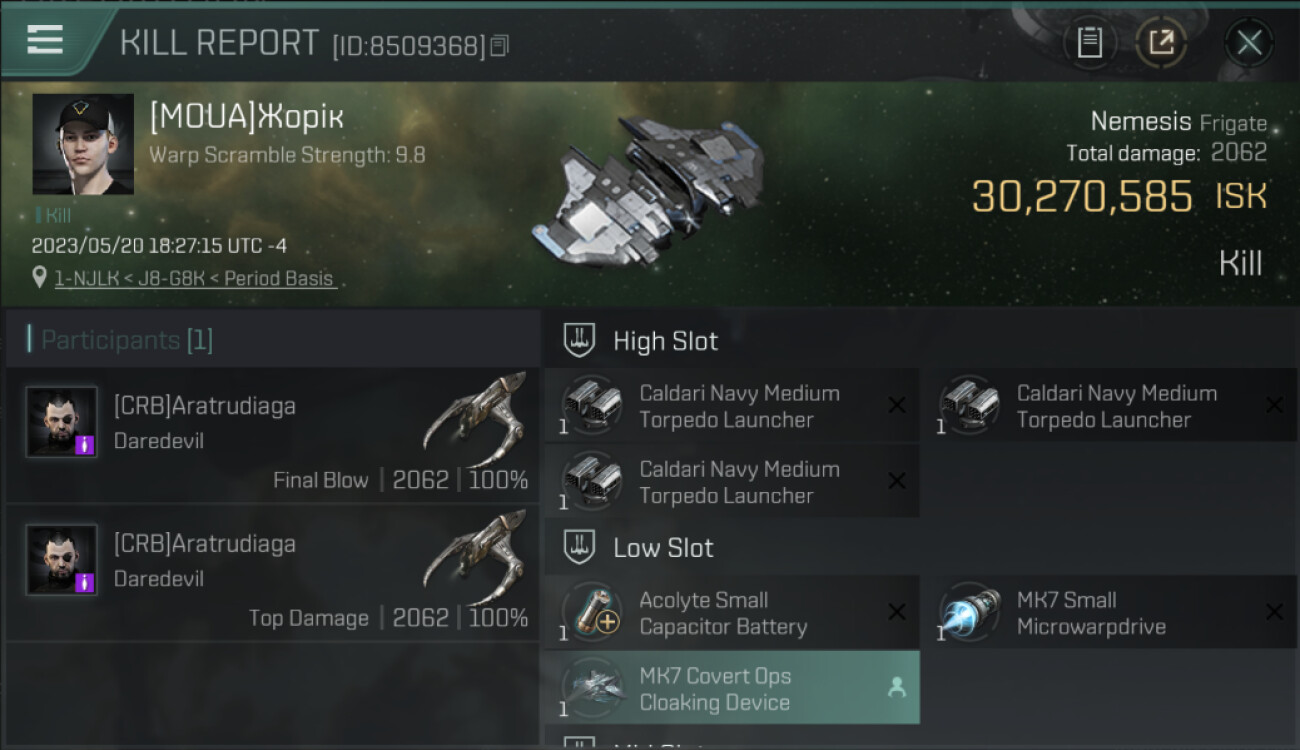Screen dimensions: 1300x750
Task: Select the MK7 Small Microwarpdrive module
Action: (x=1108, y=612)
